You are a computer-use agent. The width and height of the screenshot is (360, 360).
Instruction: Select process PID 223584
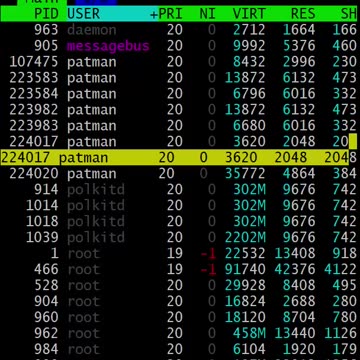(180, 94)
